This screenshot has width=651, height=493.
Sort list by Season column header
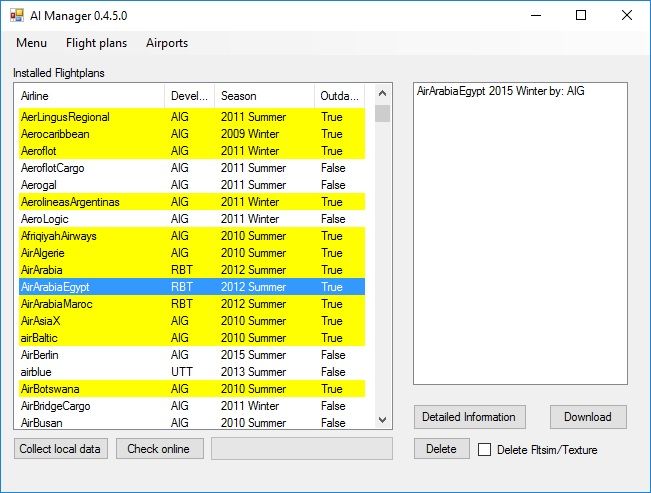click(264, 96)
